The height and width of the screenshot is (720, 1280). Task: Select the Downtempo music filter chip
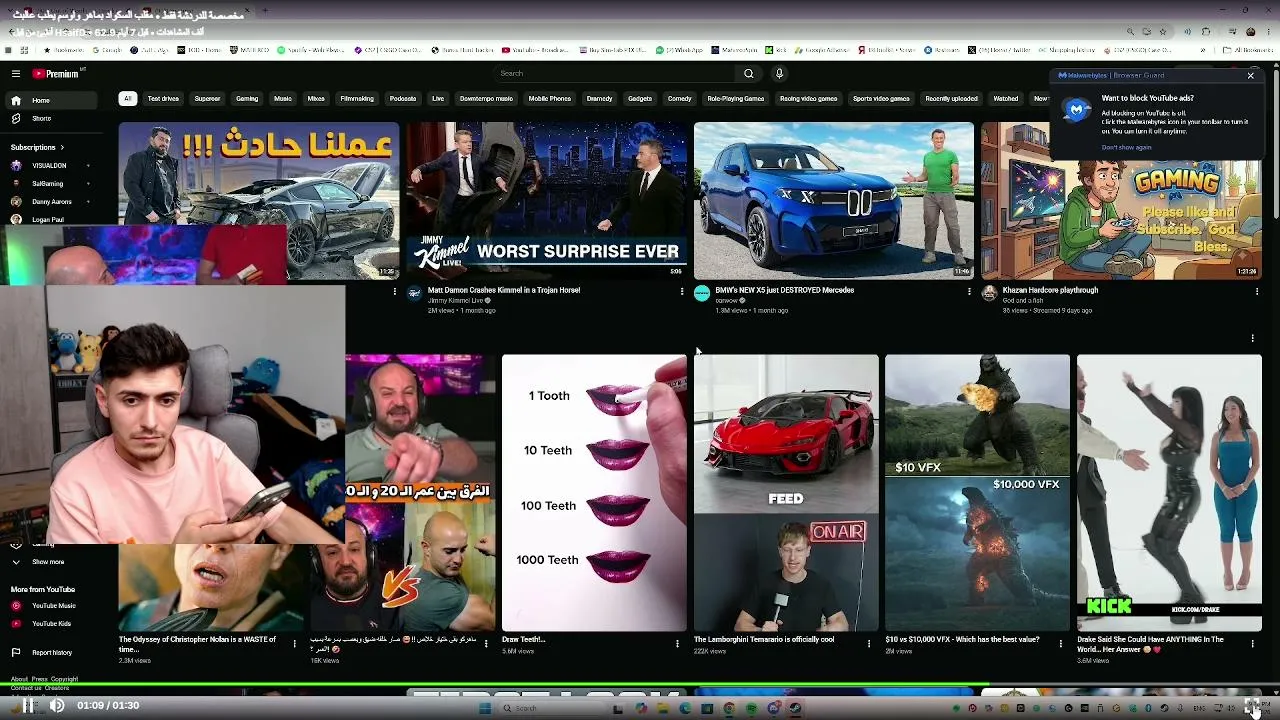pos(486,98)
